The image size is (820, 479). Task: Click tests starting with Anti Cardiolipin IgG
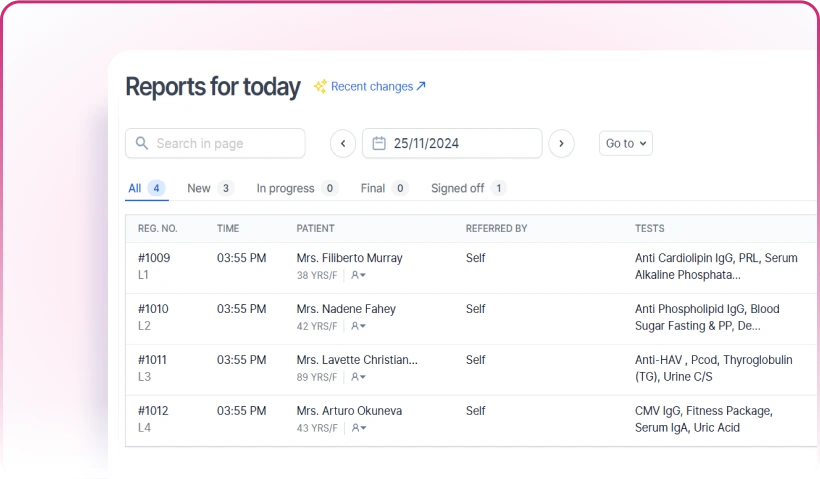pos(716,266)
